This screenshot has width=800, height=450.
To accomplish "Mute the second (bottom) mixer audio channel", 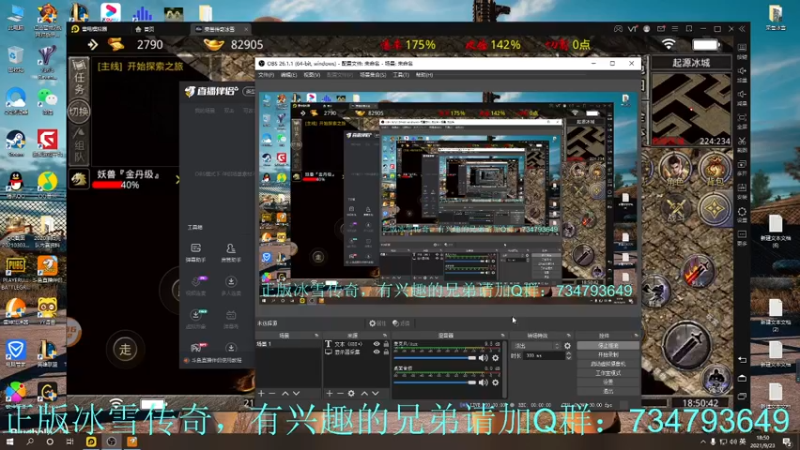I will 483,382.
